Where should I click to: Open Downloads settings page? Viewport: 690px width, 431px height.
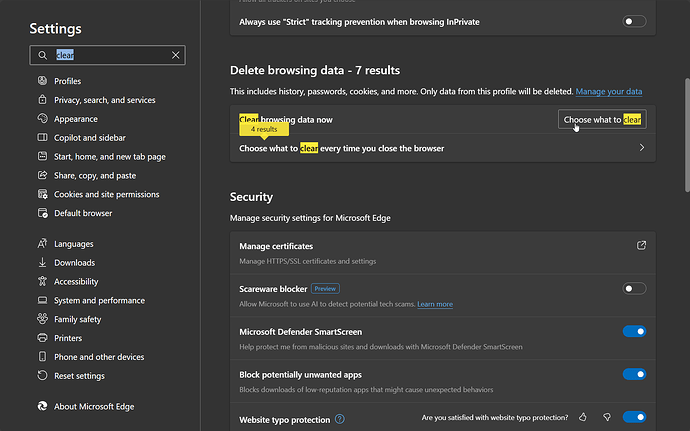coord(74,263)
